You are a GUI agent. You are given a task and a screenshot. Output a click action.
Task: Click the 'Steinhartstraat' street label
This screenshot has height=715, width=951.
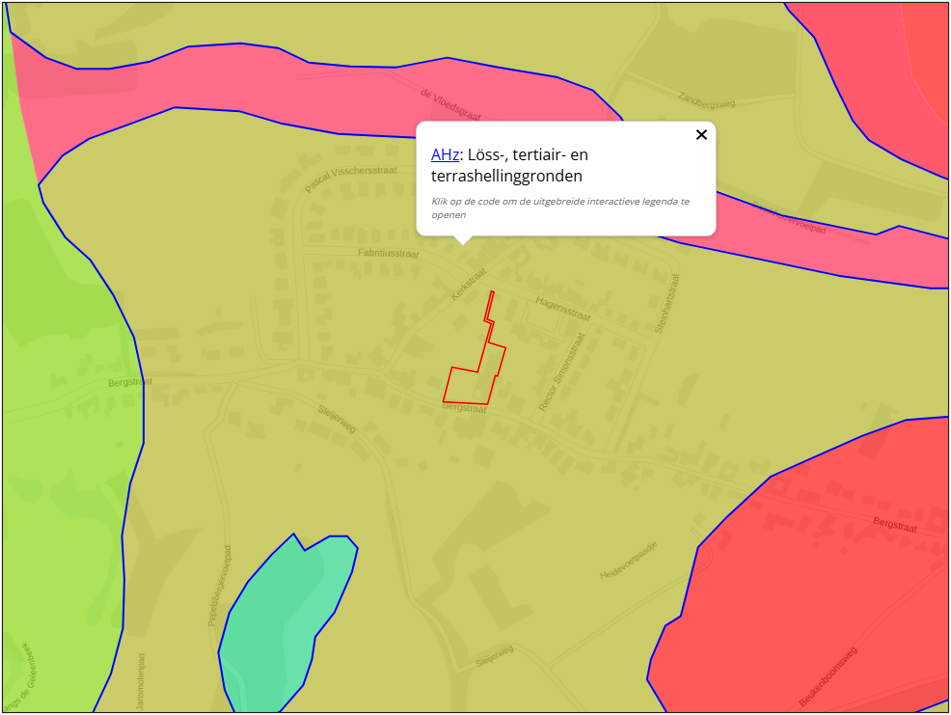tap(667, 303)
